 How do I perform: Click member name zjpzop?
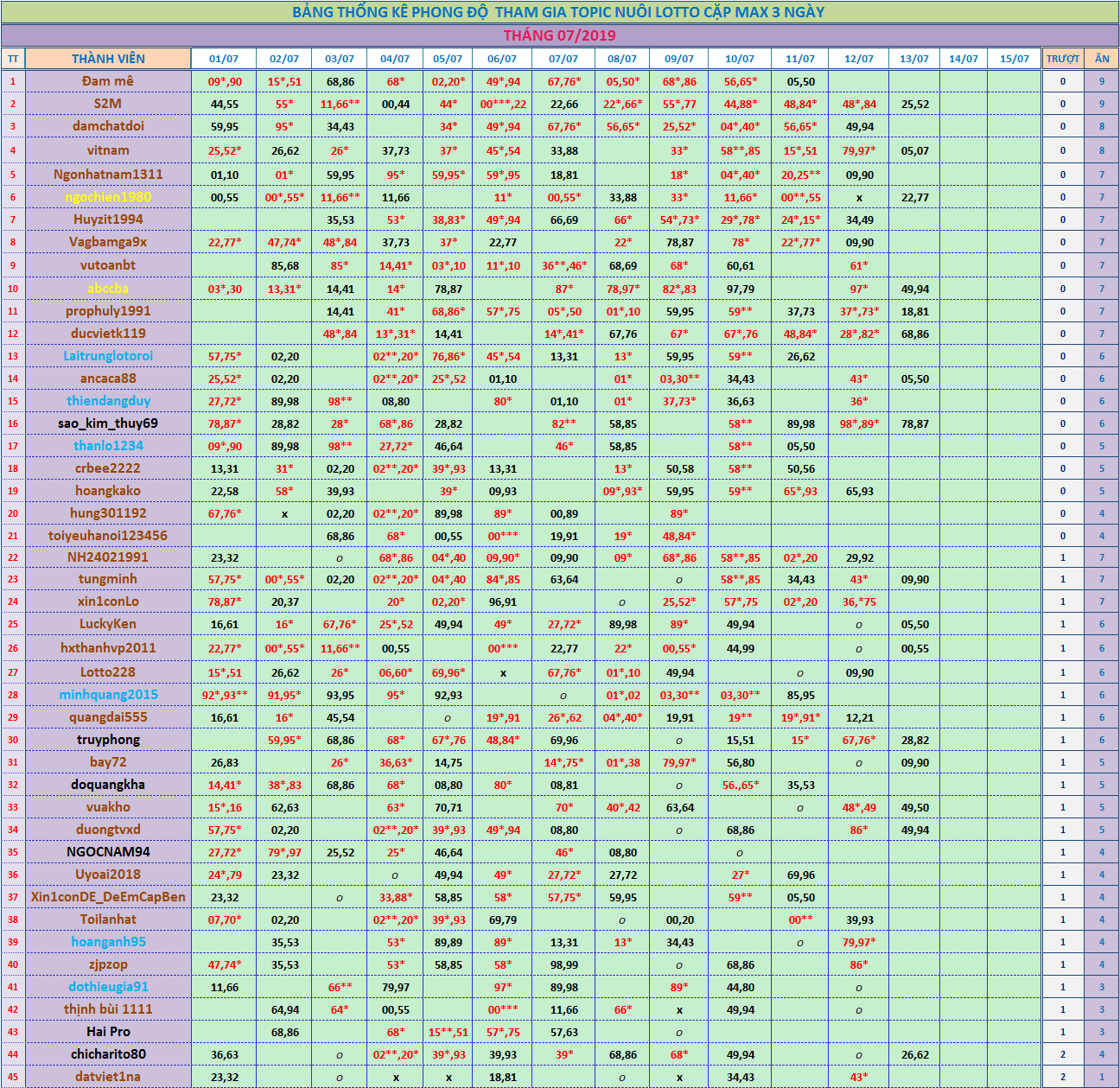pos(108,964)
